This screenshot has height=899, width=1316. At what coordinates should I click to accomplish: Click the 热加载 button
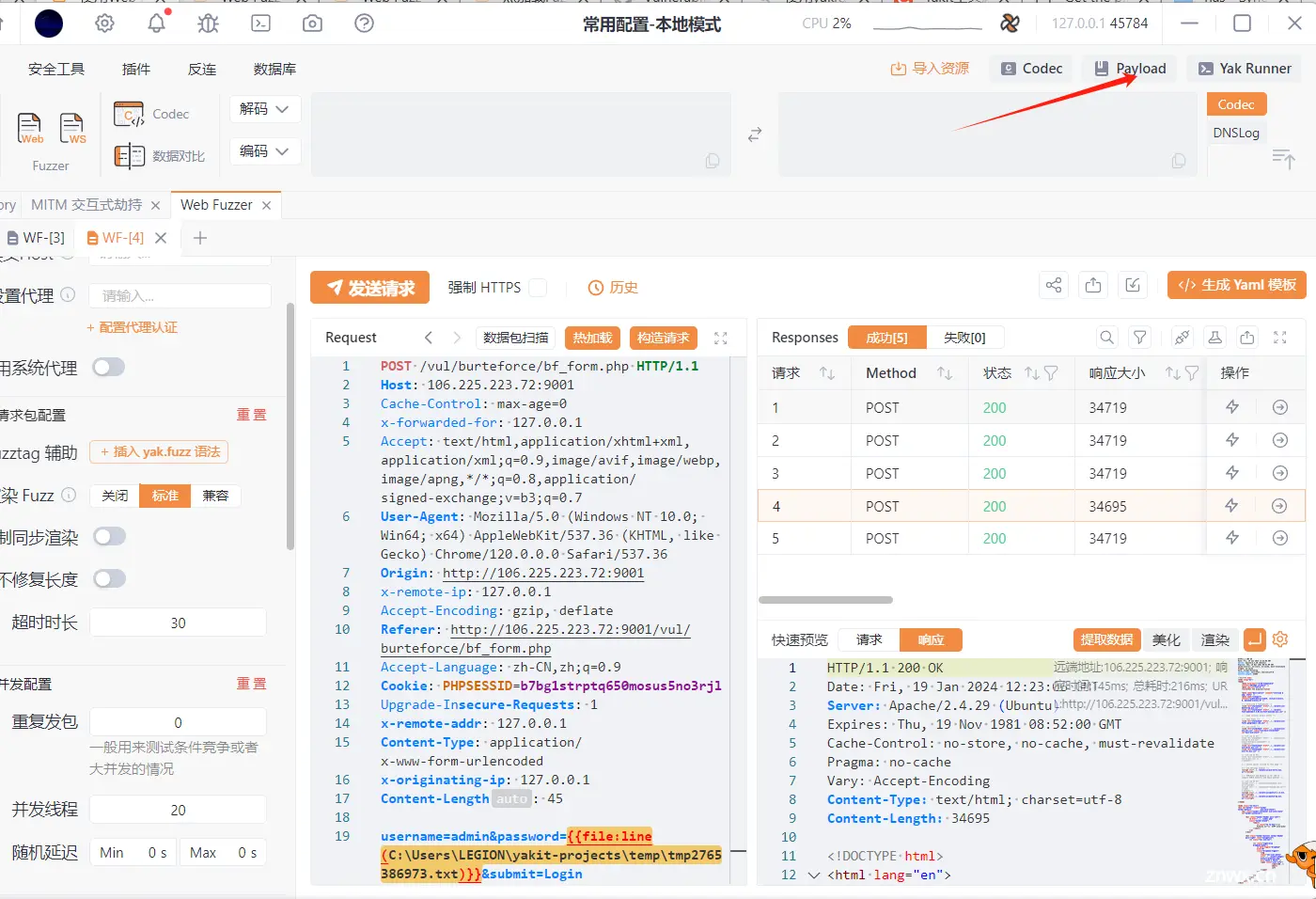(x=592, y=338)
